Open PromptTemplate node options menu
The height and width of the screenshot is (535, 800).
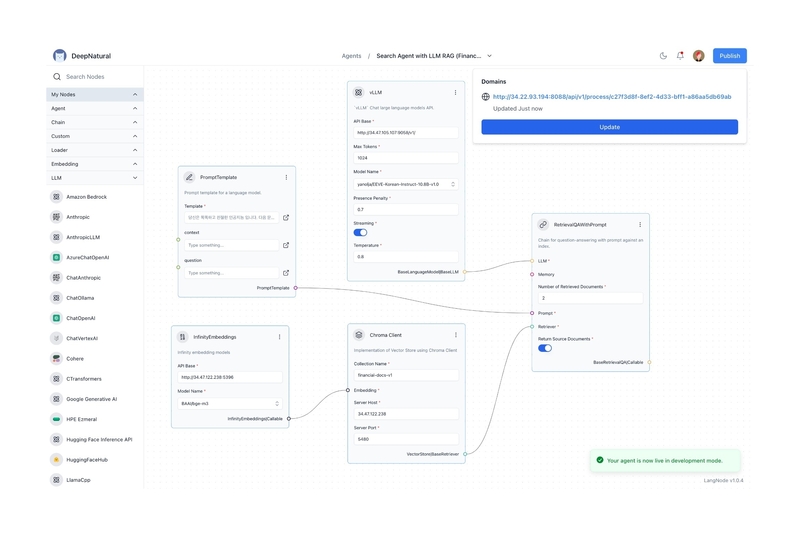(286, 177)
